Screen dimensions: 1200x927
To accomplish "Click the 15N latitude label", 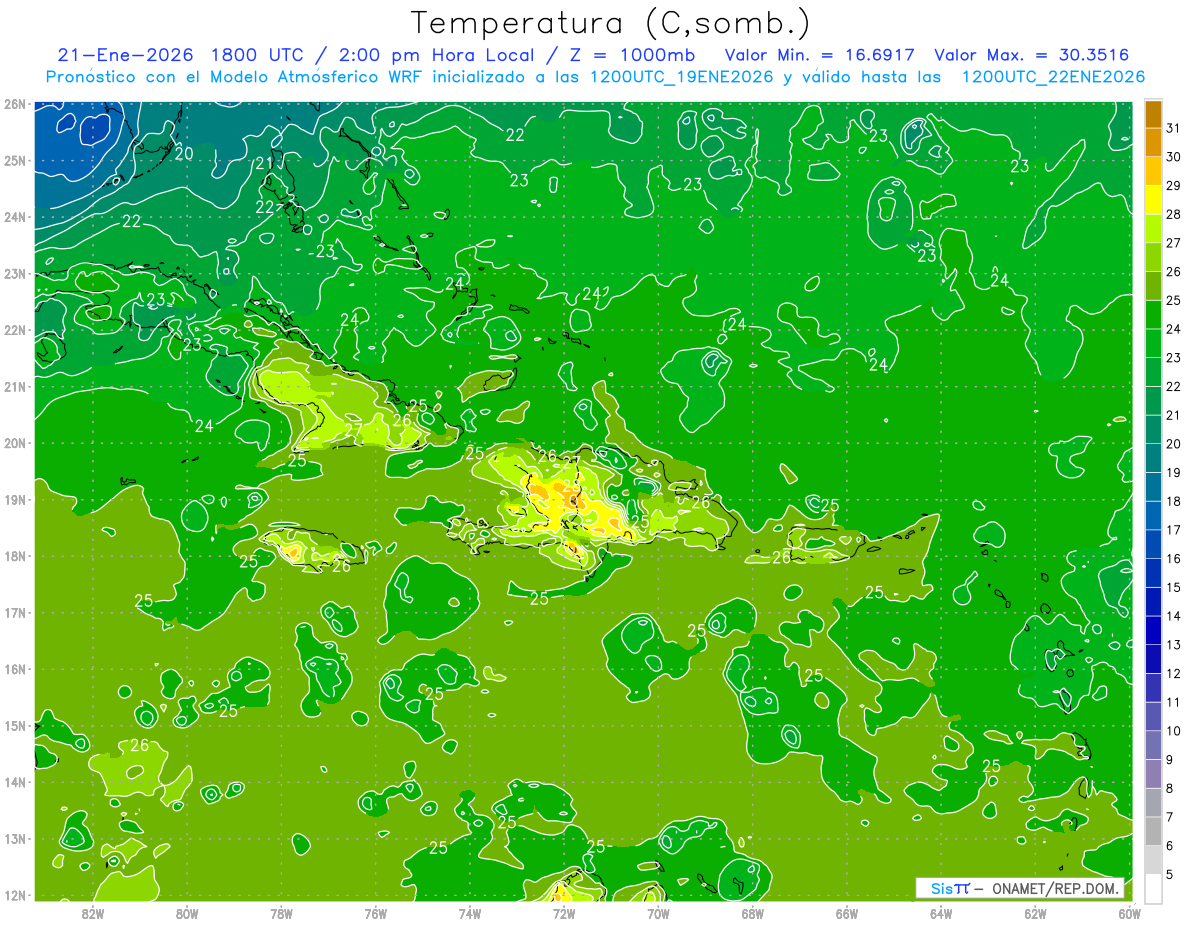I will click(14, 725).
